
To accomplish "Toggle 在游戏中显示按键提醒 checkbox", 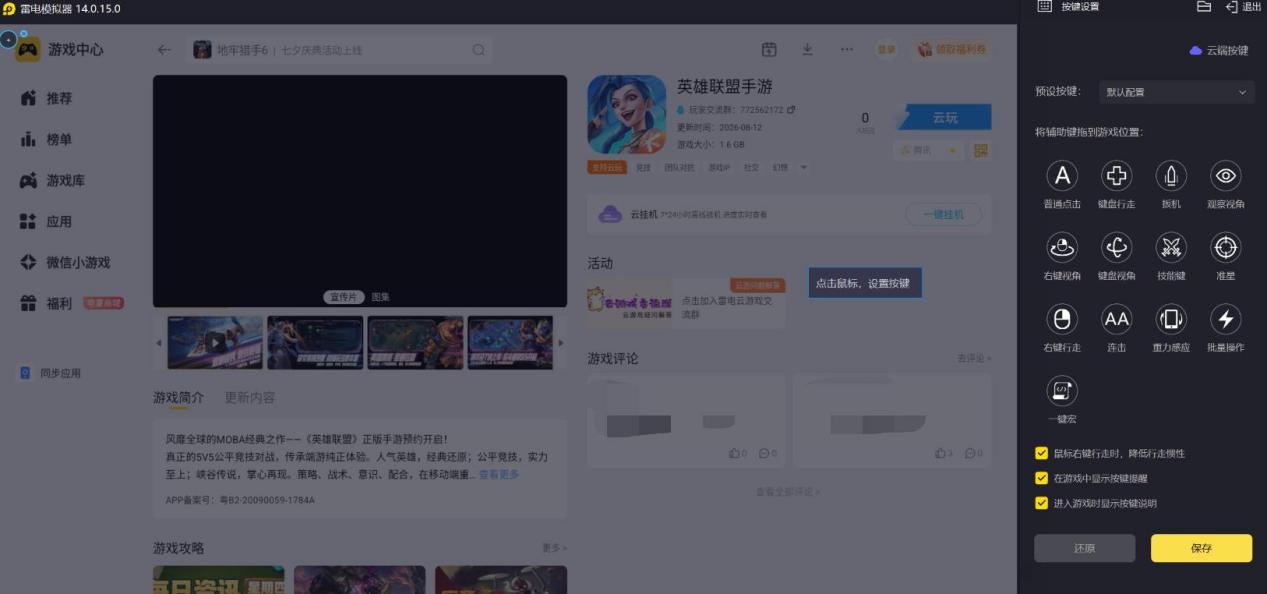I will 1041,478.
